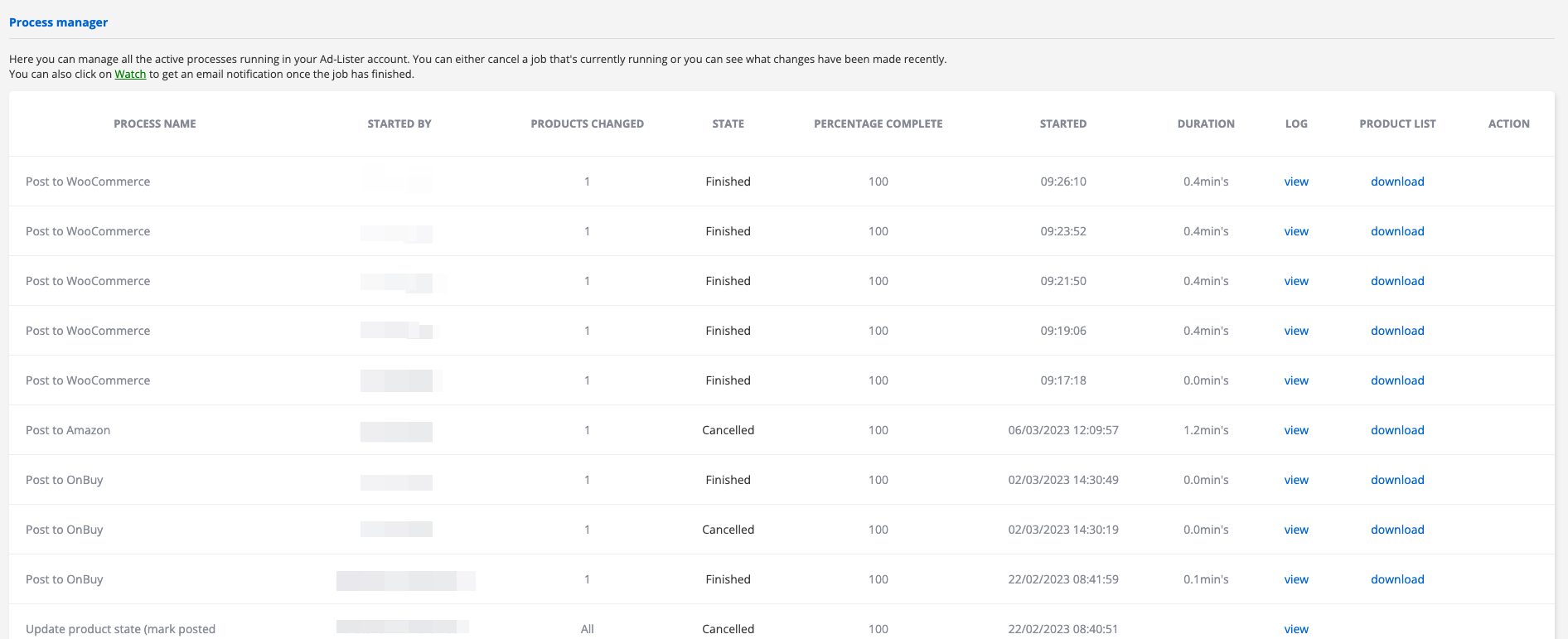Image resolution: width=1568 pixels, height=639 pixels.
Task: Download product list for 09:26:10 process
Action: pyautogui.click(x=1397, y=182)
